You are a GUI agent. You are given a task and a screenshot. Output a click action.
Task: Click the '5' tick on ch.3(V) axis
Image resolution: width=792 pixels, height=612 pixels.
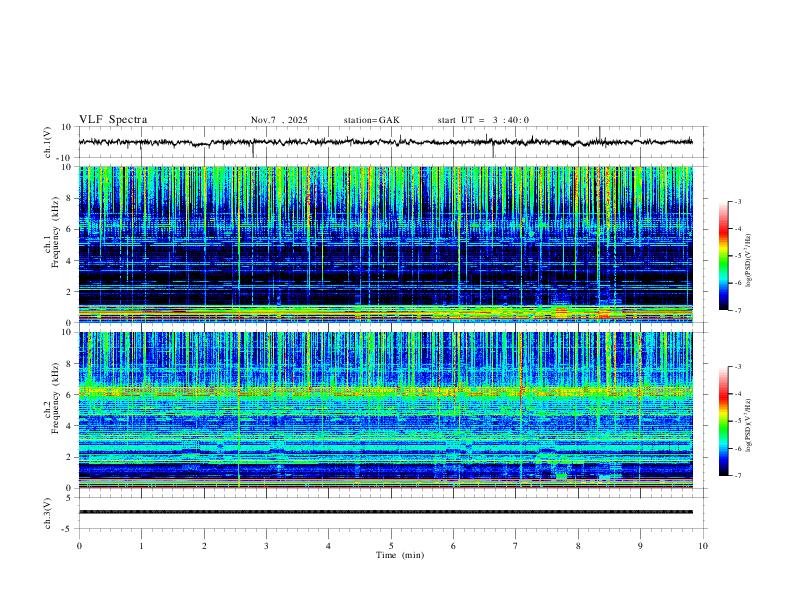coord(69,497)
